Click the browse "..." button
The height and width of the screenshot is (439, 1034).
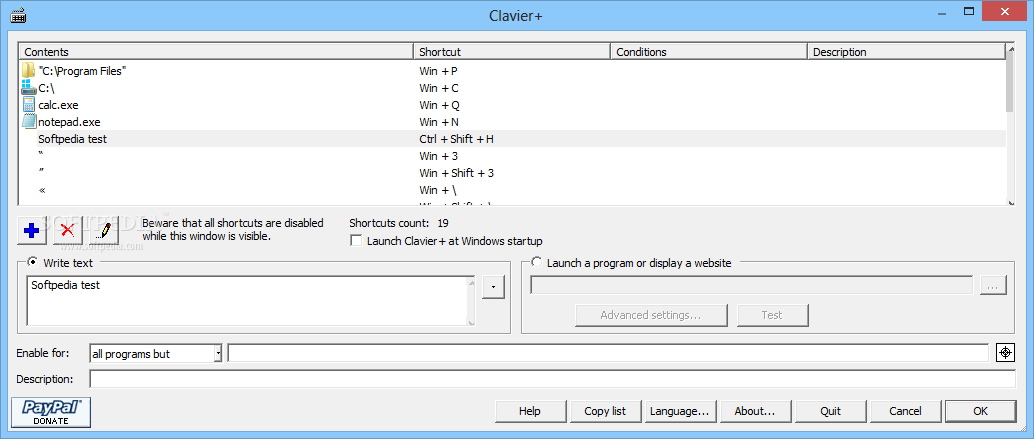[x=992, y=285]
